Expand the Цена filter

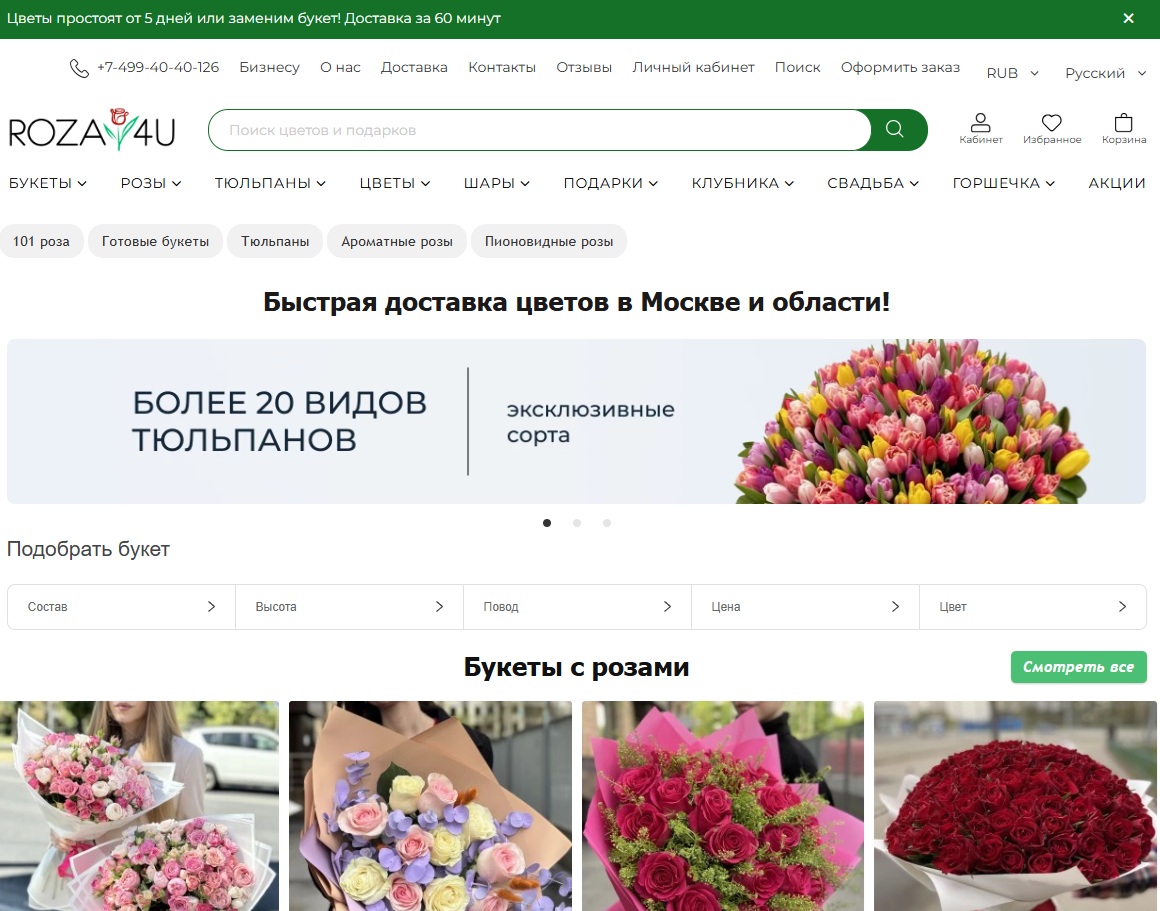coord(804,607)
